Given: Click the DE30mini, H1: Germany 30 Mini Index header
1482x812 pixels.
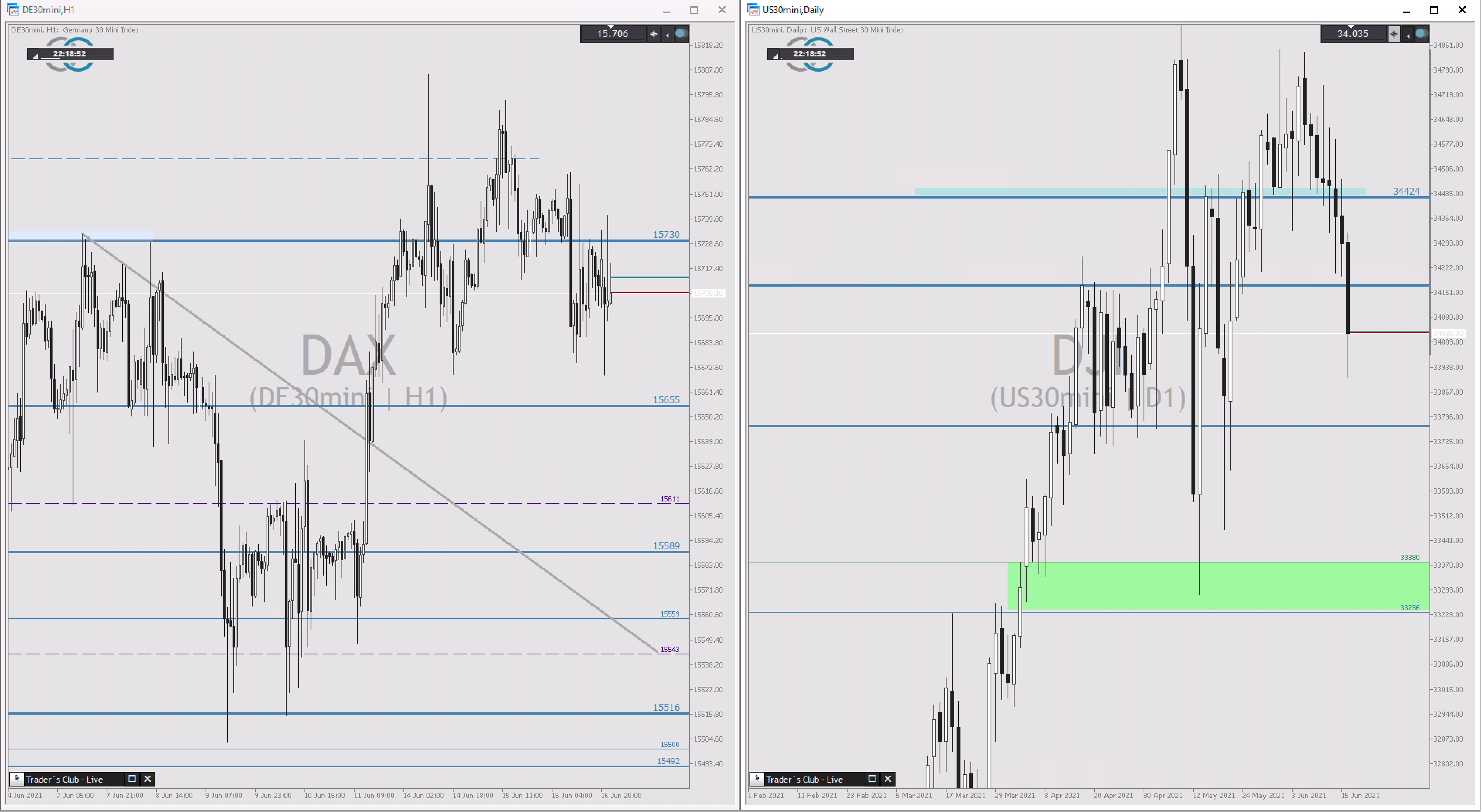Looking at the screenshot, I should 75,30.
